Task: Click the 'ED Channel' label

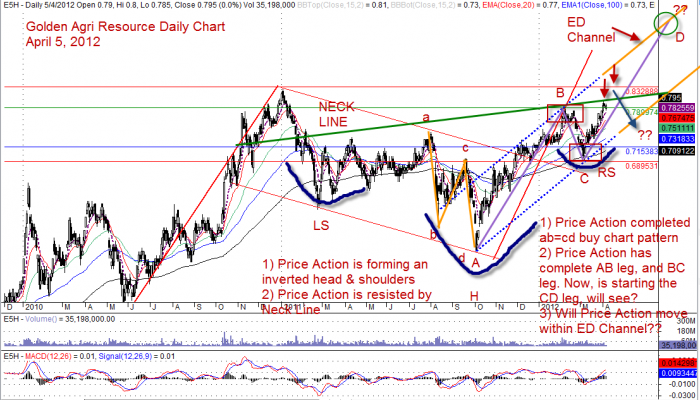Action: (x=590, y=29)
